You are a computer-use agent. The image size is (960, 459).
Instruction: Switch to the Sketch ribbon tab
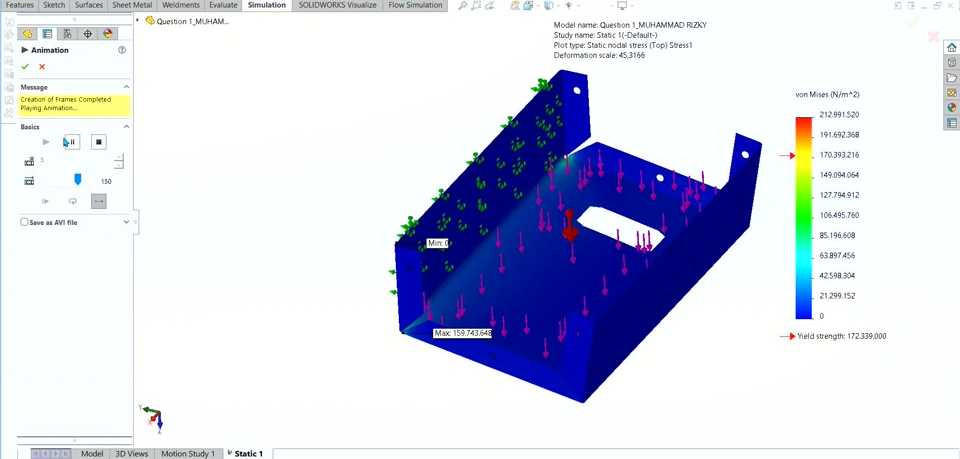pos(54,5)
